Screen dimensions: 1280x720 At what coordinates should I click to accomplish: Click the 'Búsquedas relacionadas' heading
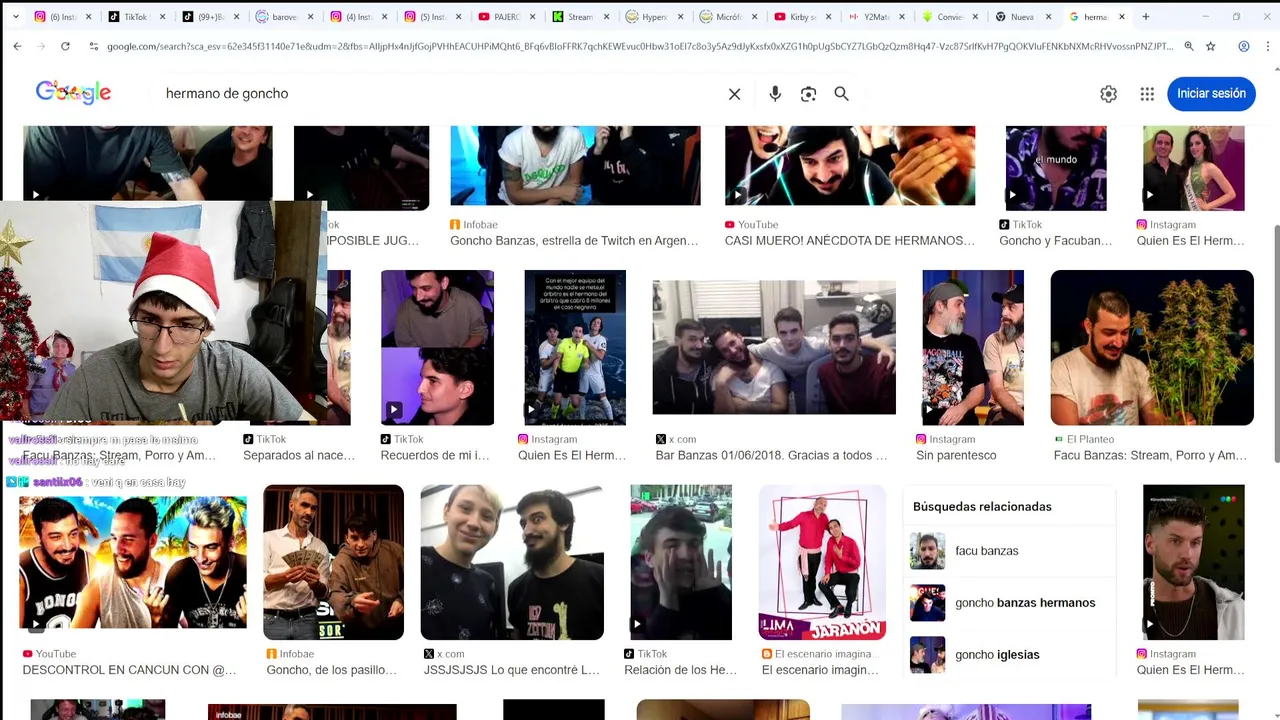click(x=982, y=507)
